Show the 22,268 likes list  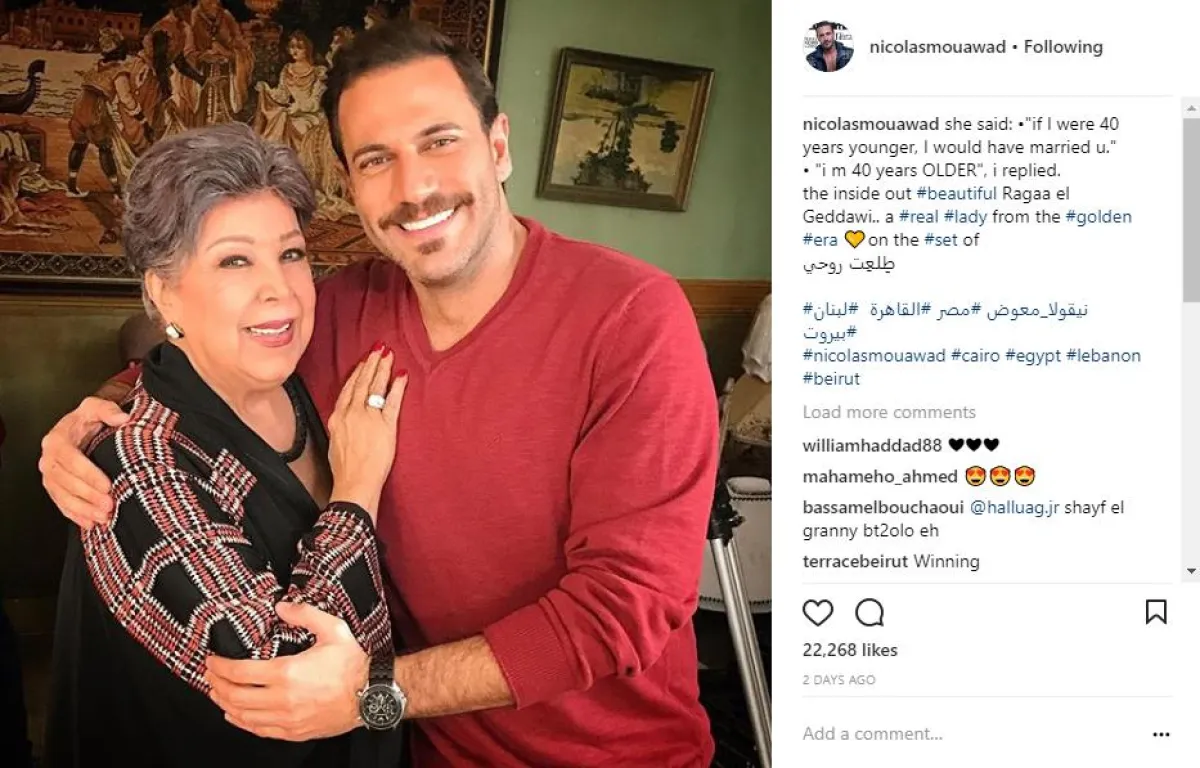850,650
